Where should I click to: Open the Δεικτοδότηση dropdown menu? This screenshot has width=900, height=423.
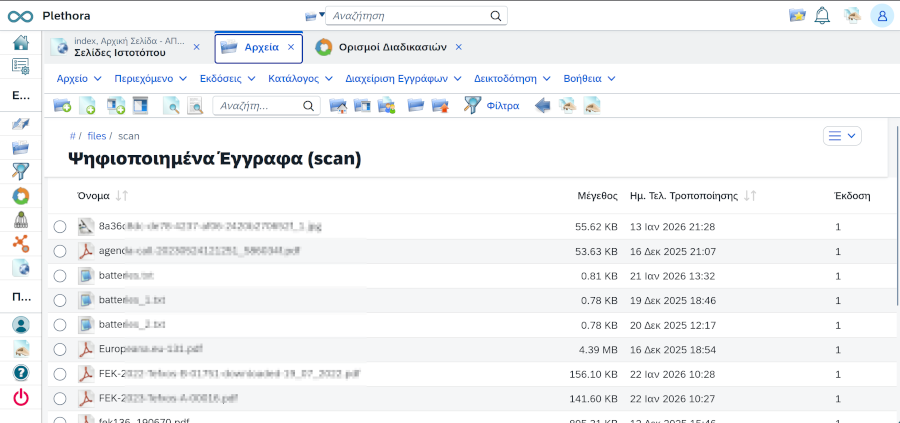click(512, 78)
